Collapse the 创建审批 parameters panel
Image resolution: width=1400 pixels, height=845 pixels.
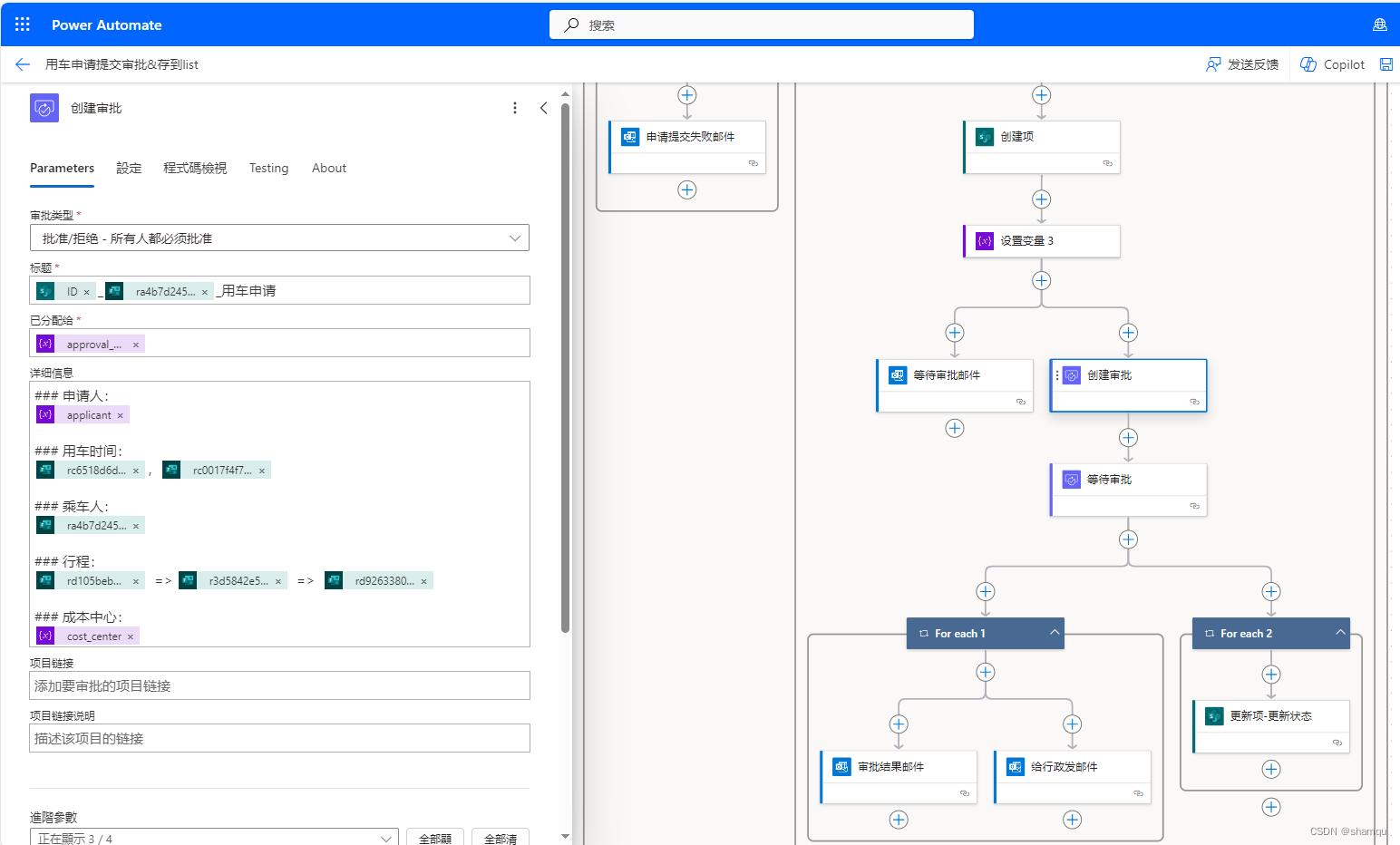[543, 107]
